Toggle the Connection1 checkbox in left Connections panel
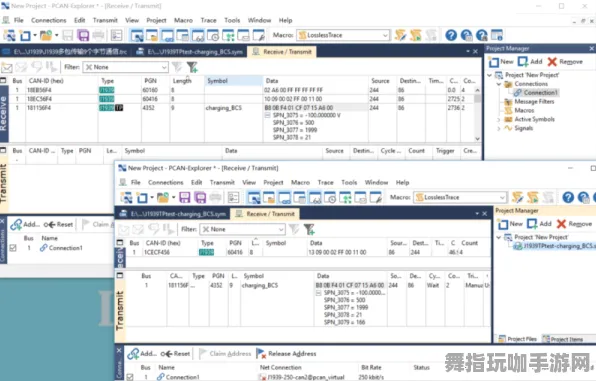 13,248
